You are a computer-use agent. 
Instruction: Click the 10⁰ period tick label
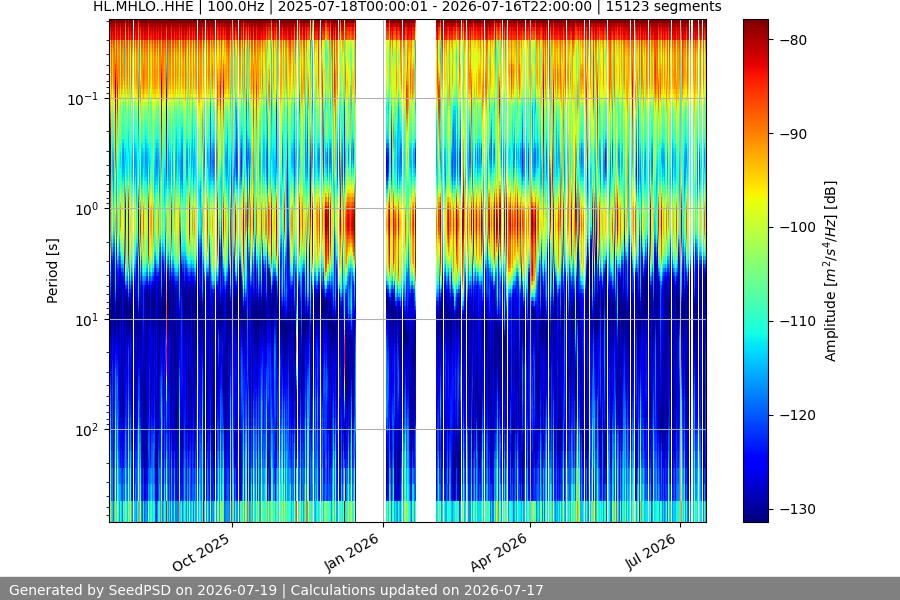coord(87,209)
